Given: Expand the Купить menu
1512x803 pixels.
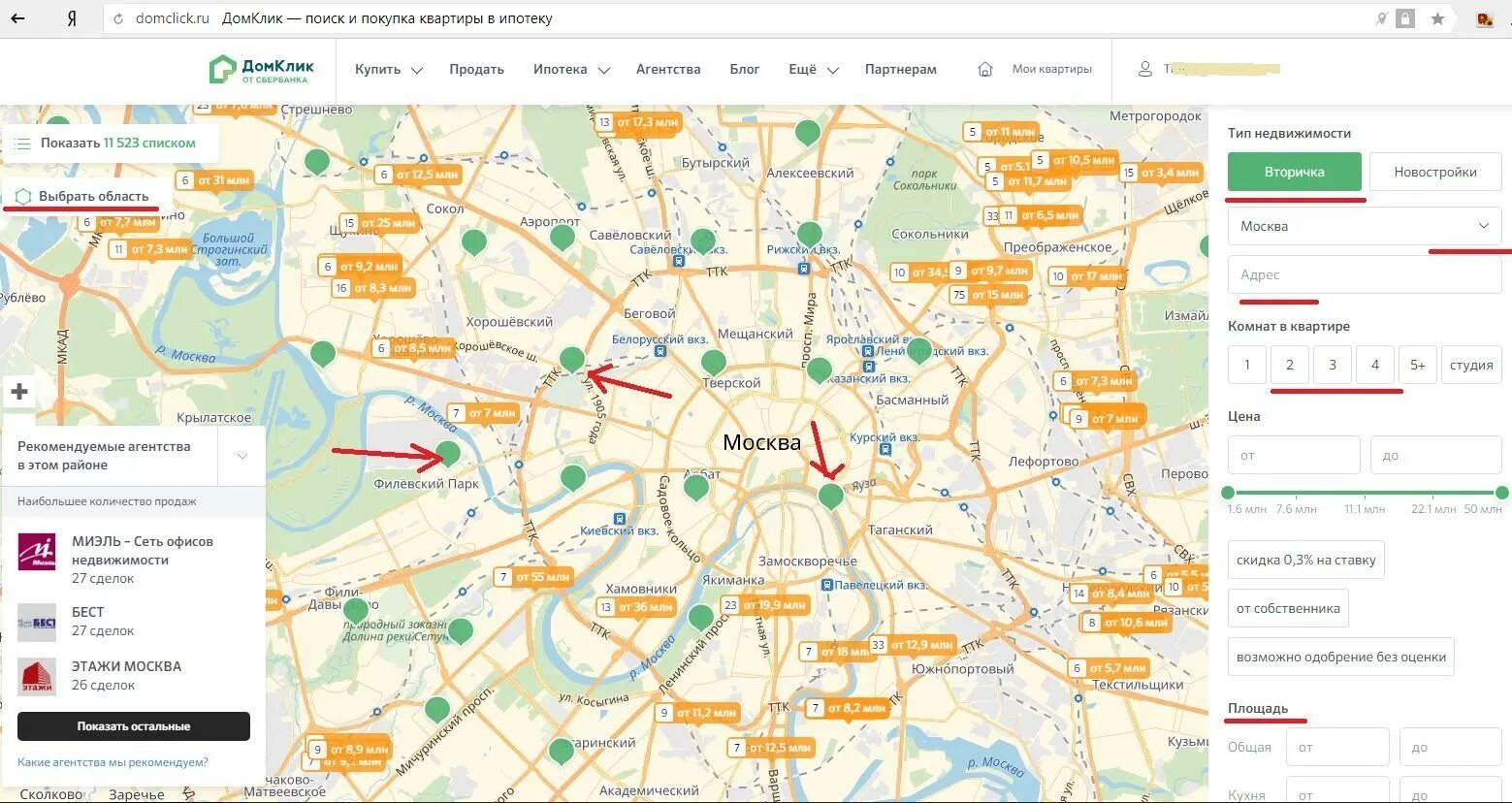Looking at the screenshot, I should tap(389, 70).
